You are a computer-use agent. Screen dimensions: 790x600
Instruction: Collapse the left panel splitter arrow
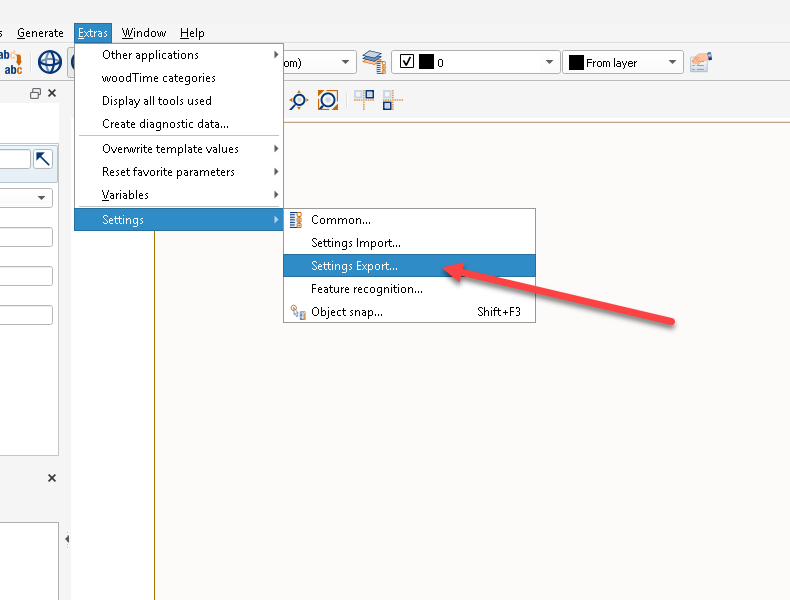(67, 540)
